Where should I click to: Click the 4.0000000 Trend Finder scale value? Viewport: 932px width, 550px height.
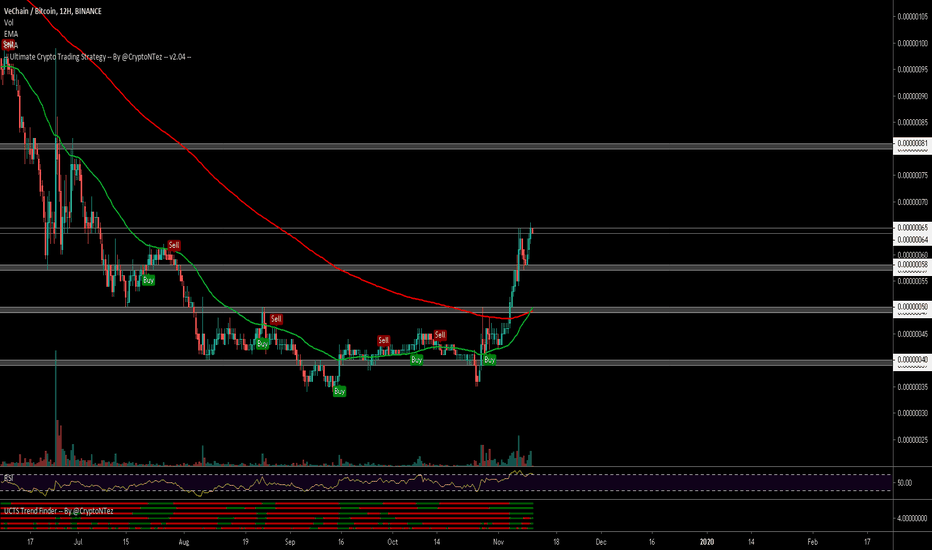pos(912,518)
